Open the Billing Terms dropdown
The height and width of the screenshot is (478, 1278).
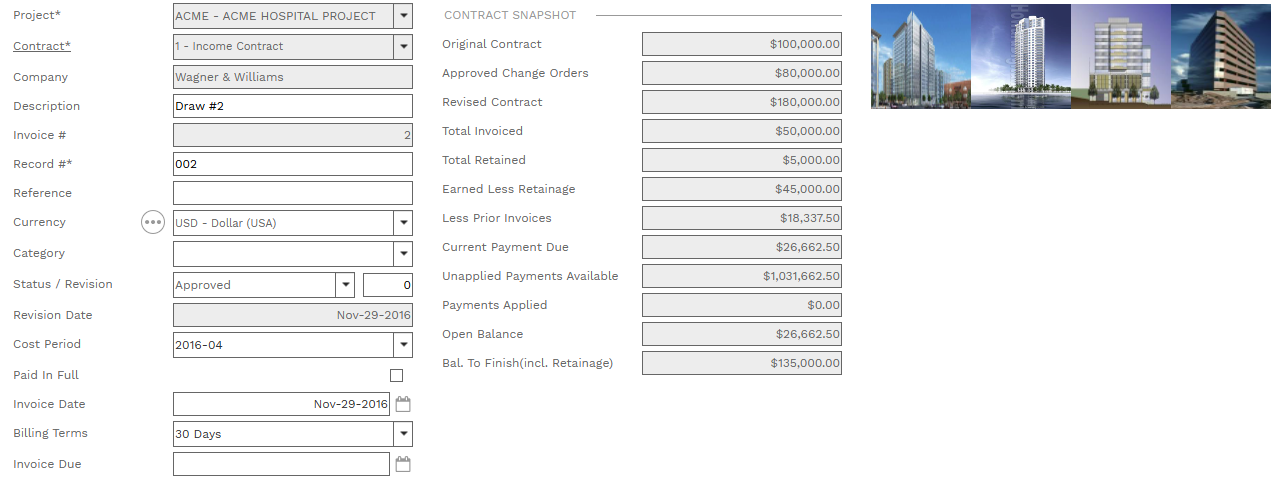[402, 434]
